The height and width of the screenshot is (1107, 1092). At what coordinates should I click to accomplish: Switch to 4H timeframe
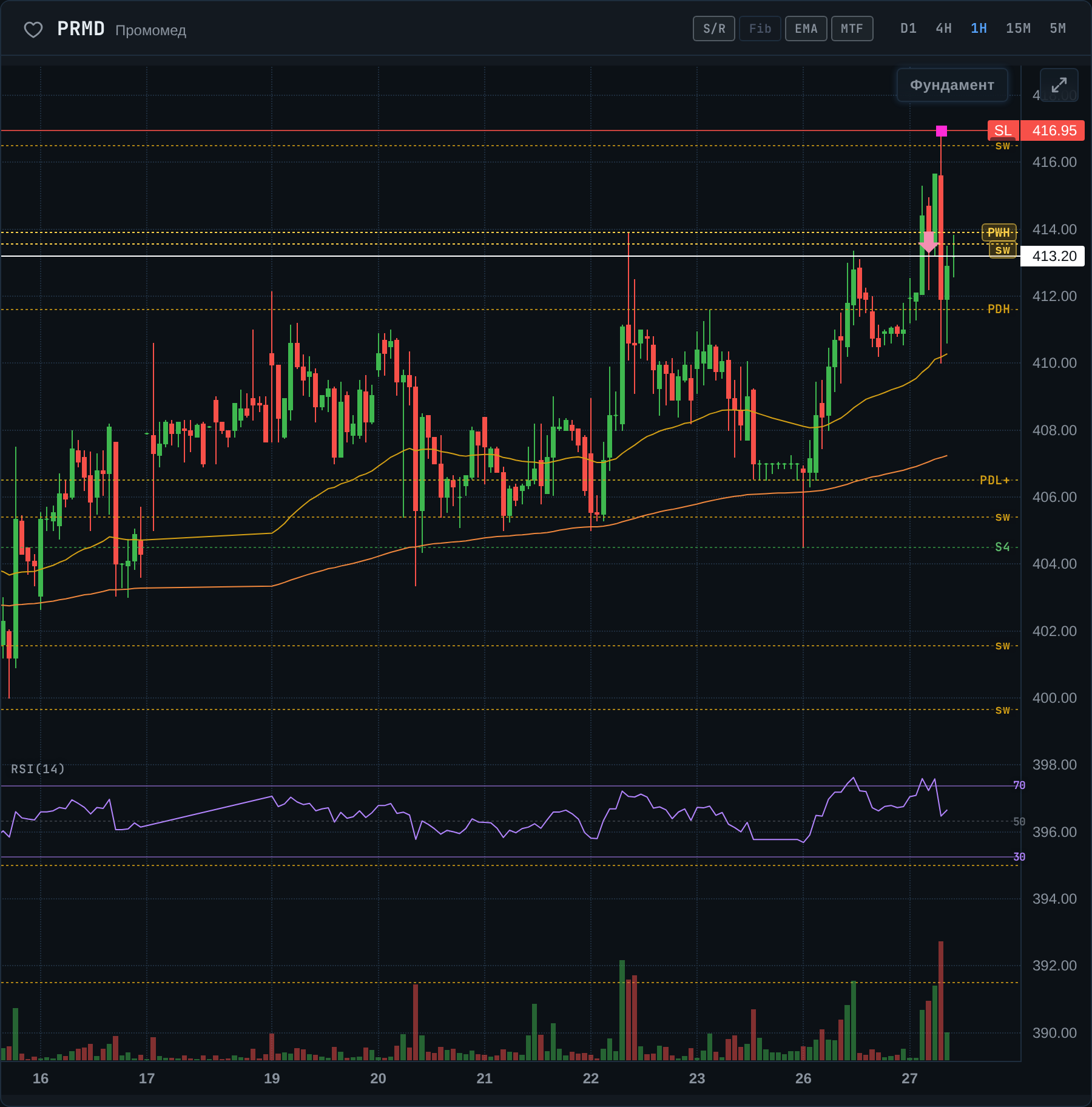coord(943,29)
